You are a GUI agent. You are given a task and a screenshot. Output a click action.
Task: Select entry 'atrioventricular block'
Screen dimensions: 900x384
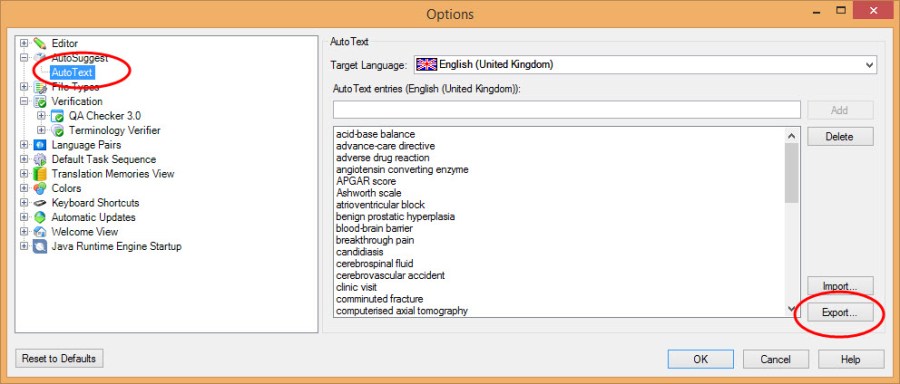coord(381,205)
